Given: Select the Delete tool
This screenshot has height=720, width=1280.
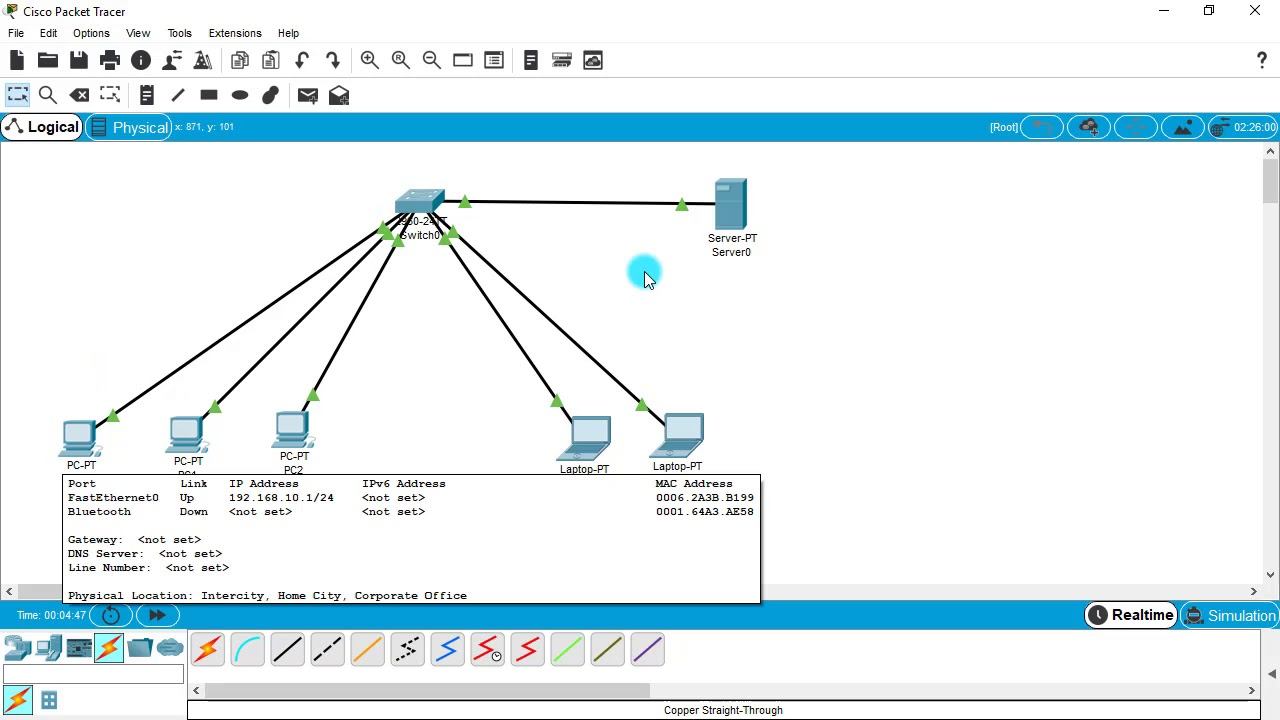Looking at the screenshot, I should tap(79, 95).
